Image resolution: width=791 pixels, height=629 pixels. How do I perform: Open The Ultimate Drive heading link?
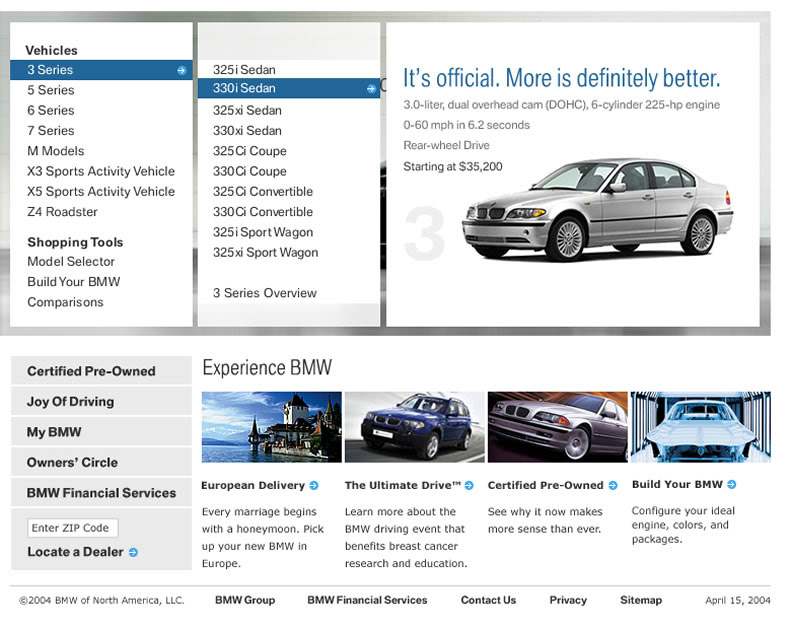point(403,485)
